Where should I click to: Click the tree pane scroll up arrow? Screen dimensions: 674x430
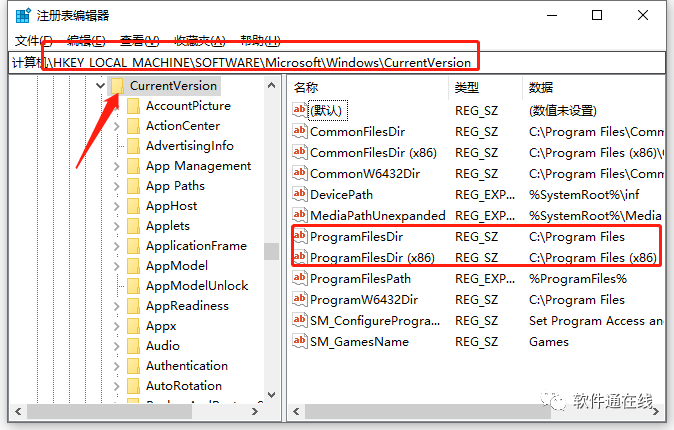click(271, 85)
